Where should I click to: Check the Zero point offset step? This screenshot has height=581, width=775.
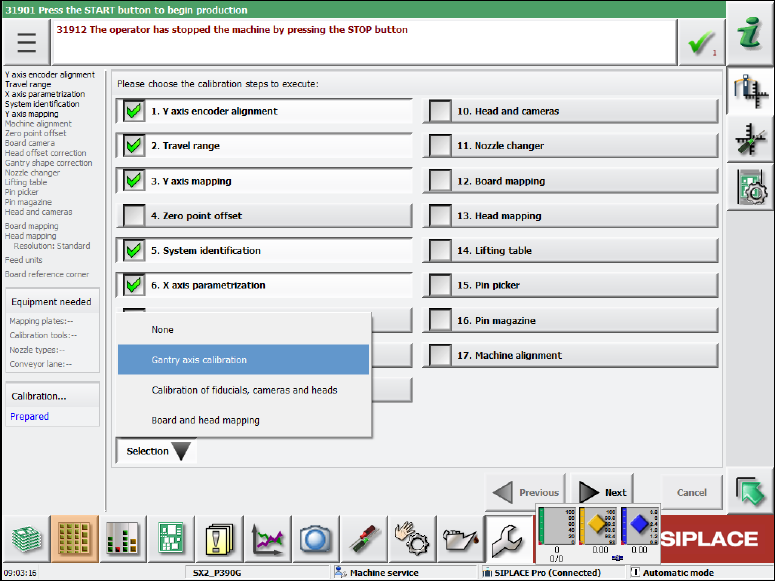[133, 216]
